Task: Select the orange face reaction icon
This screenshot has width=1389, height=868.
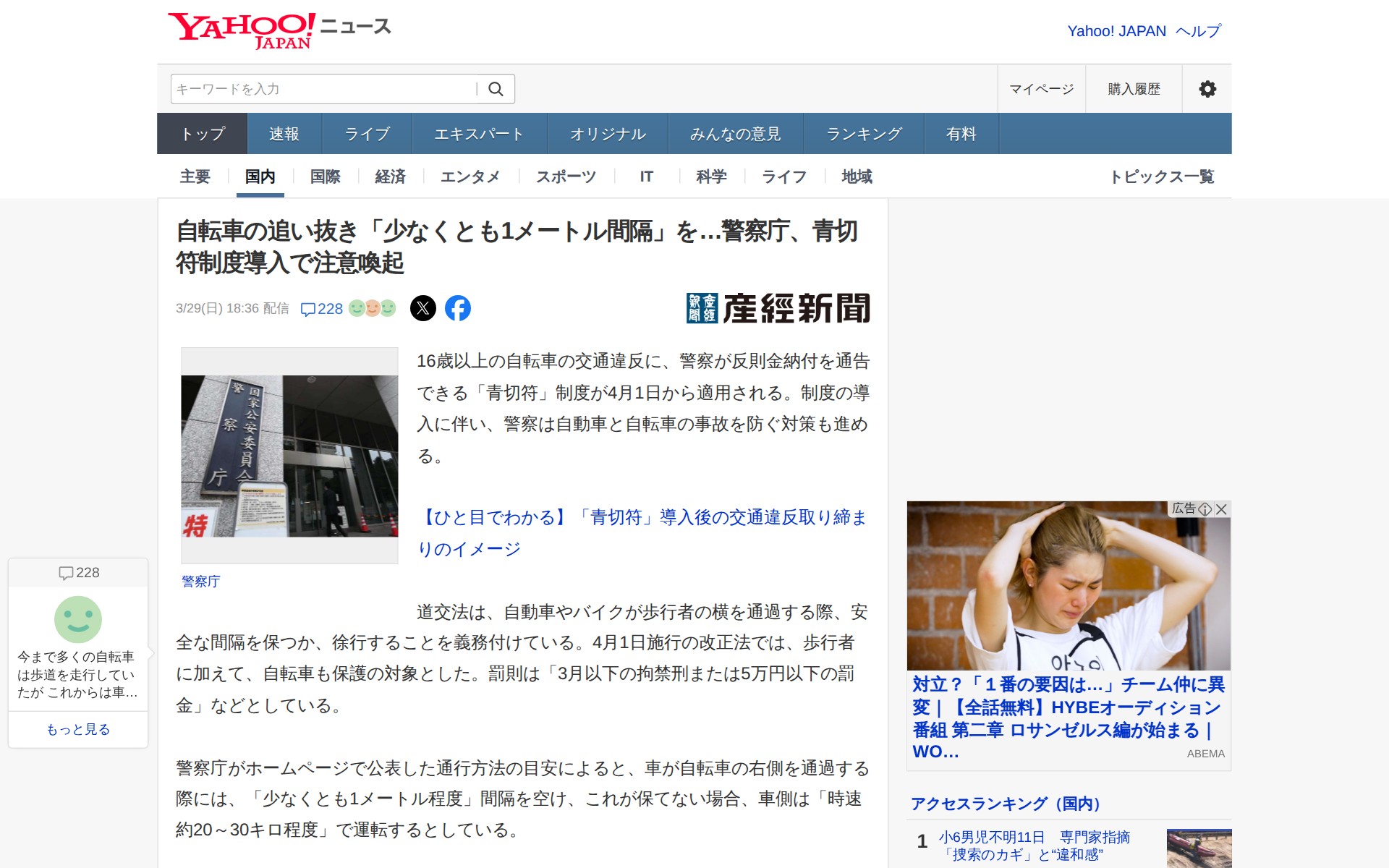Action: tap(373, 308)
